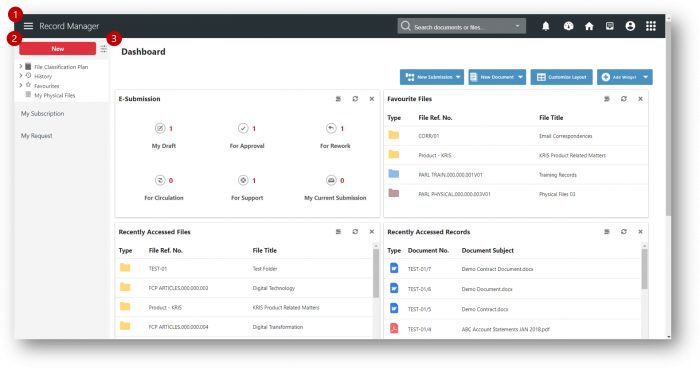
Task: Open My Request in sidebar
Action: (37, 135)
